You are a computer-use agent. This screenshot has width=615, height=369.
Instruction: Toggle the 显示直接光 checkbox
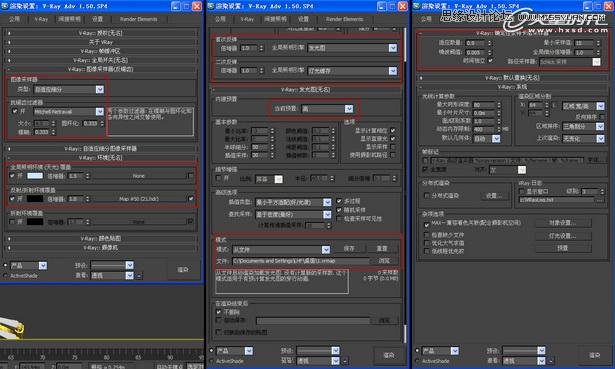(x=393, y=138)
